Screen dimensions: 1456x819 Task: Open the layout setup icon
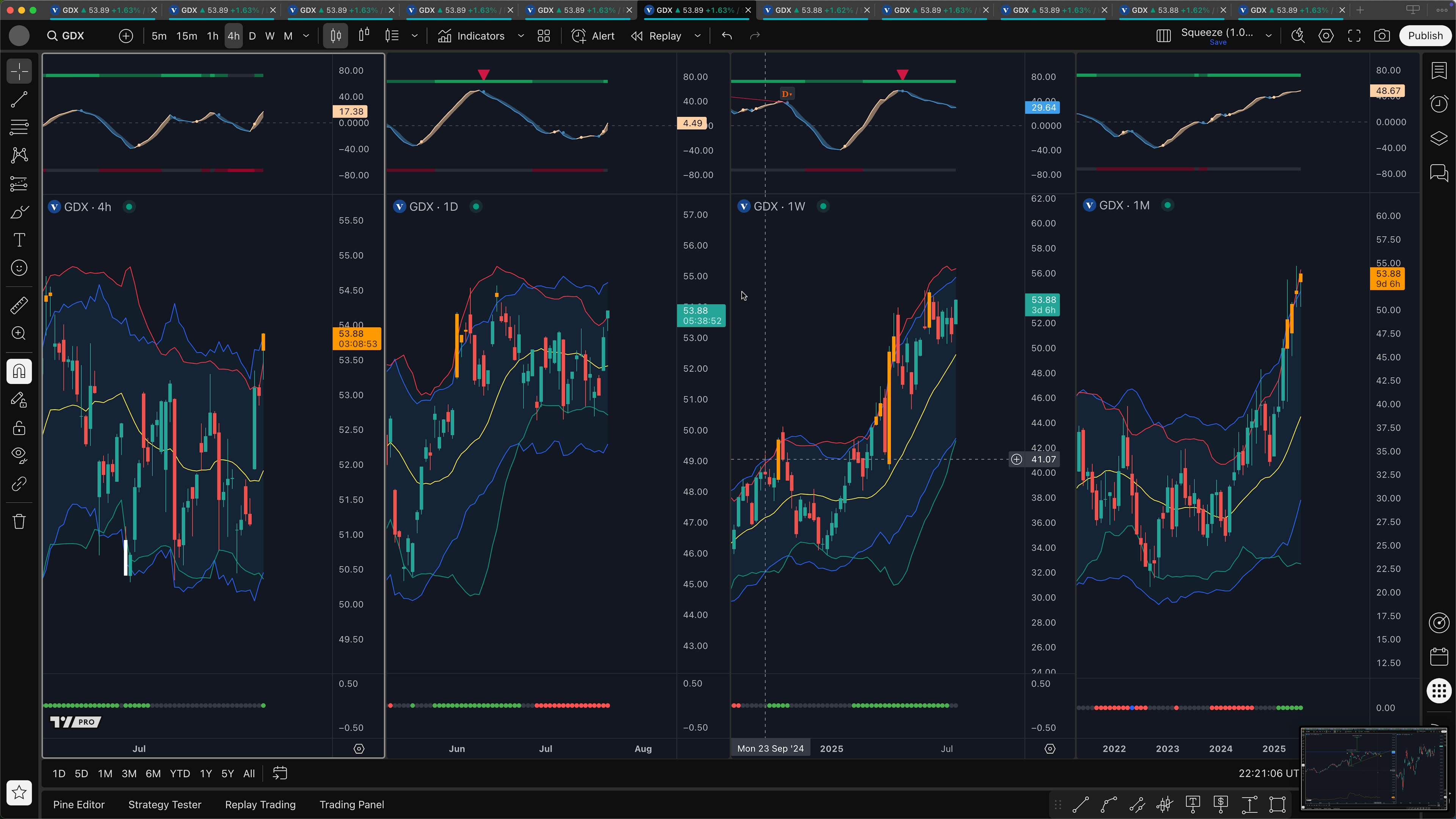tap(1163, 36)
